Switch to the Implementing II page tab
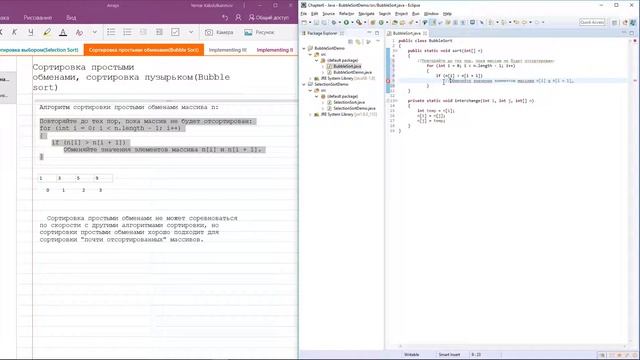 pos(275,50)
